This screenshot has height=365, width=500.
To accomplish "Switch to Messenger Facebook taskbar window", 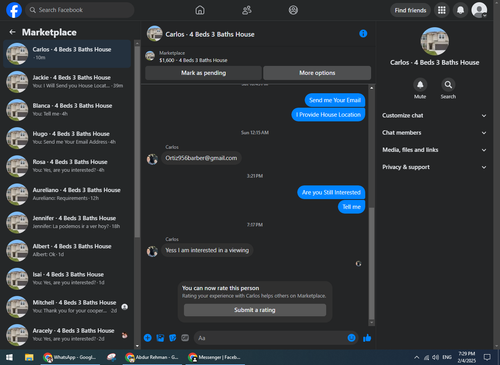I will click(x=215, y=357).
